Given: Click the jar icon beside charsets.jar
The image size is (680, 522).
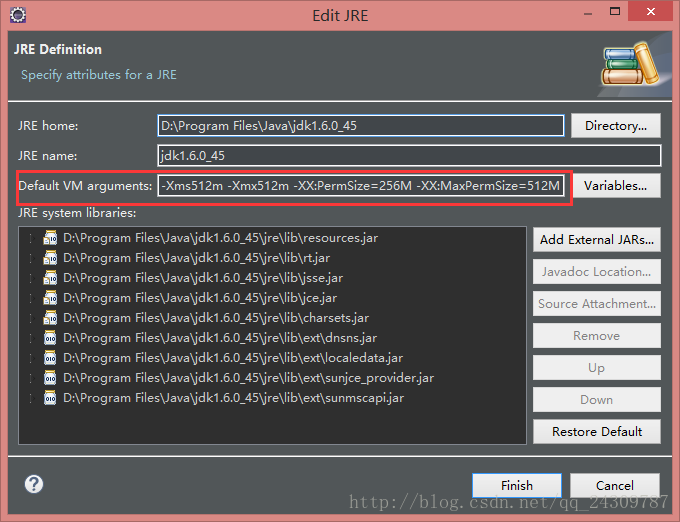Looking at the screenshot, I should [50, 317].
